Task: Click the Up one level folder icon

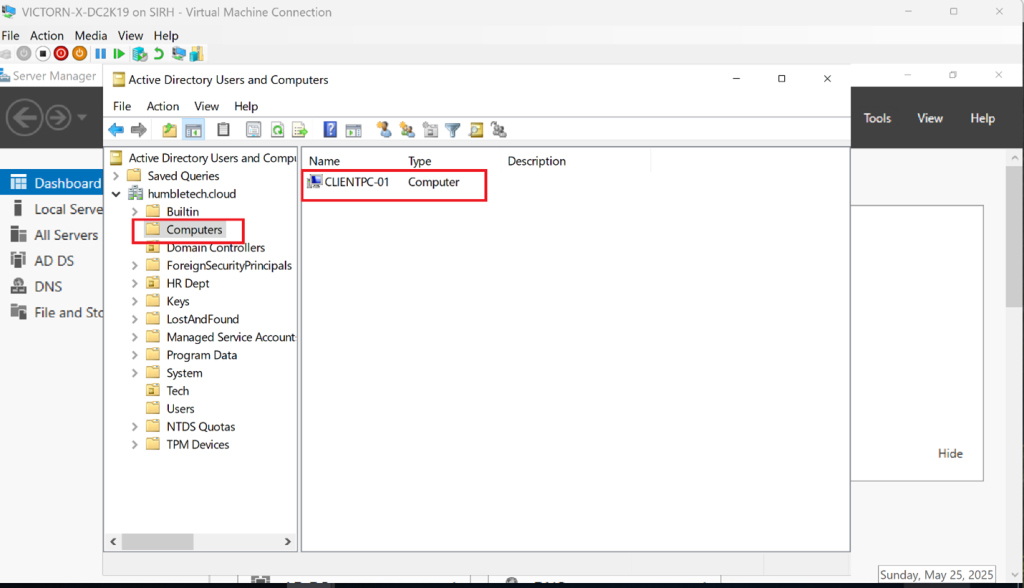Action: (170, 130)
